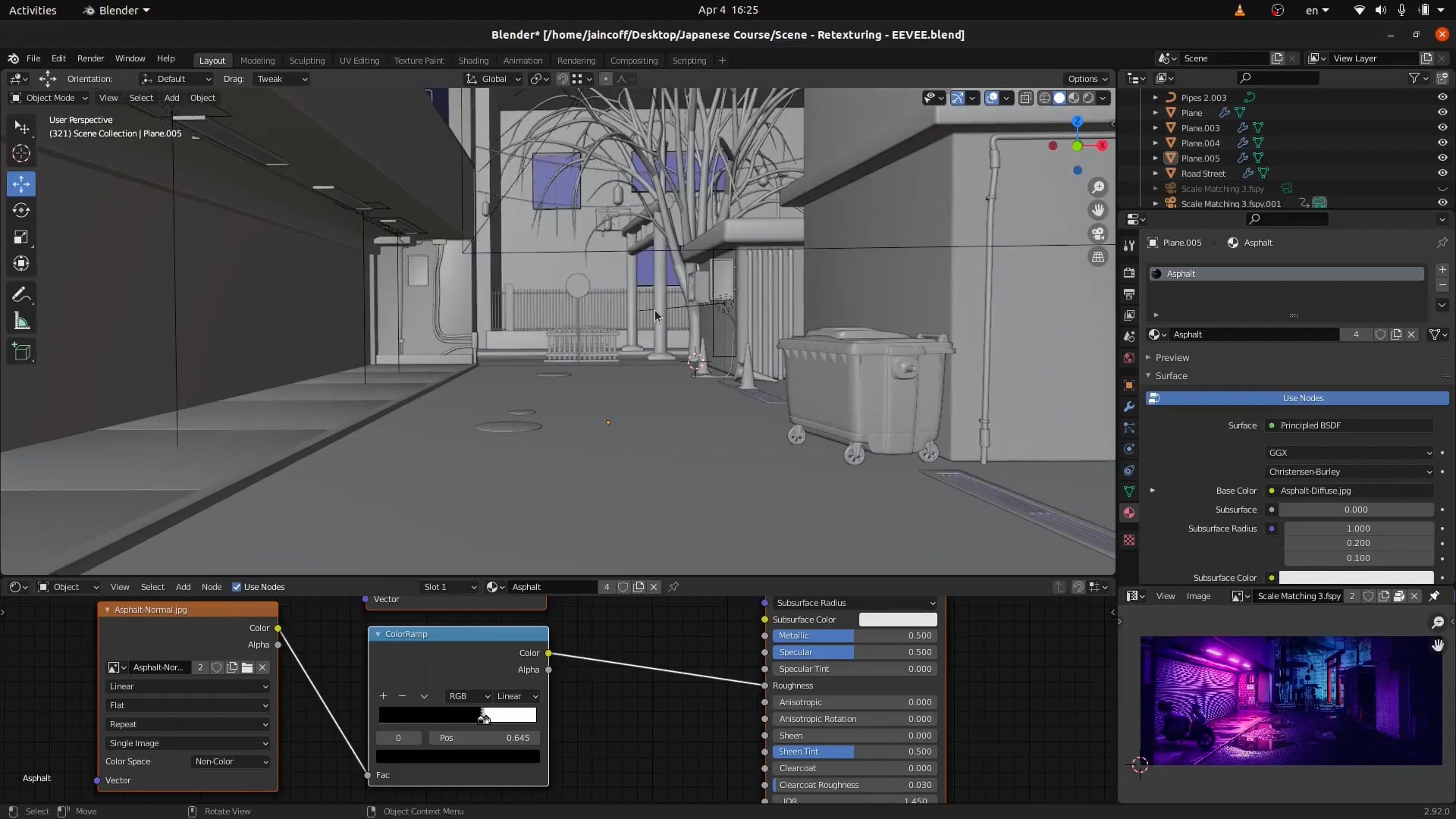Expand Road Street in the outliner
Screen dimensions: 1456x819
click(x=1156, y=174)
